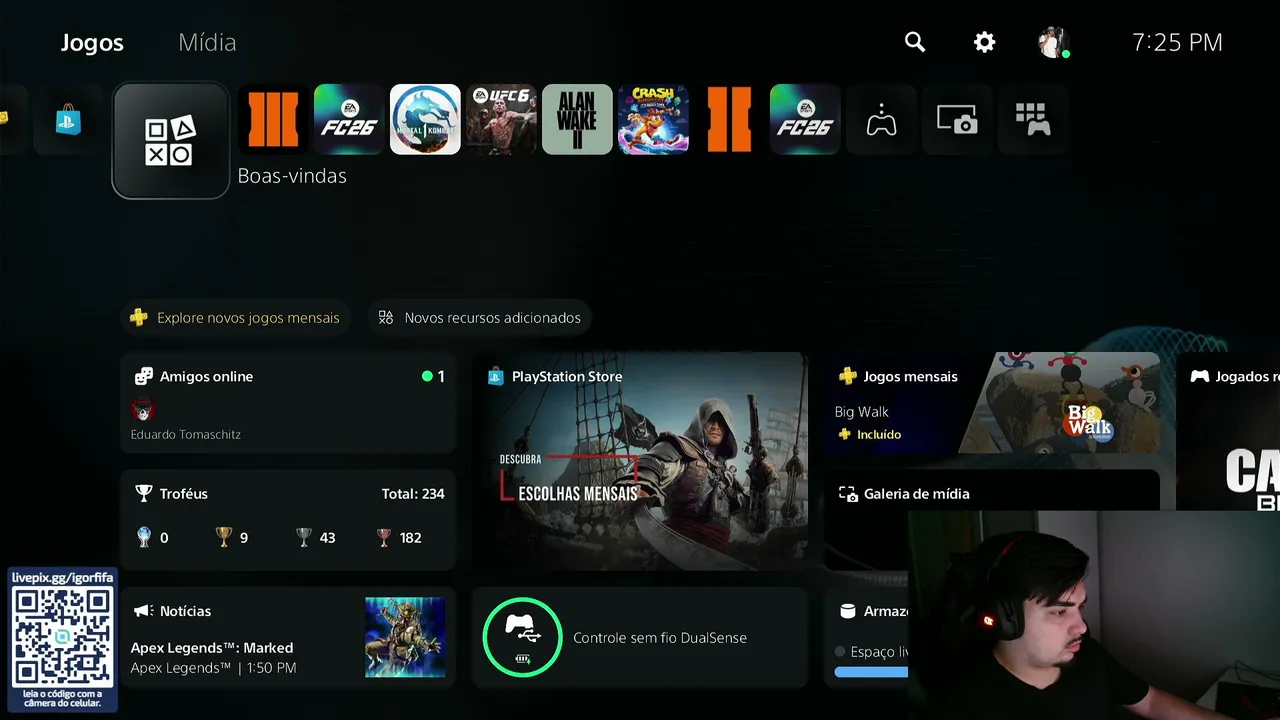The height and width of the screenshot is (720, 1280).
Task: Select the orange tile with two bars
Action: click(729, 119)
